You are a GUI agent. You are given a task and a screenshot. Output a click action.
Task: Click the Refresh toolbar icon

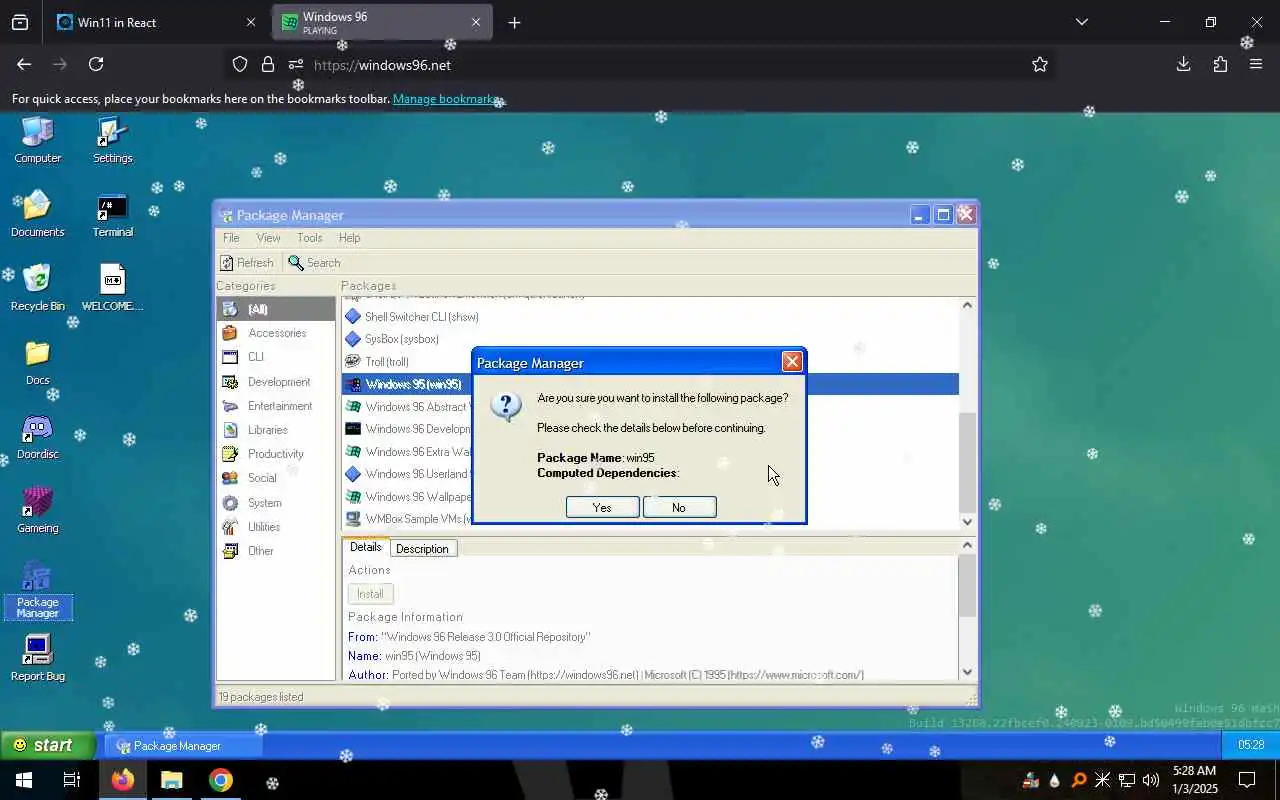pos(247,263)
